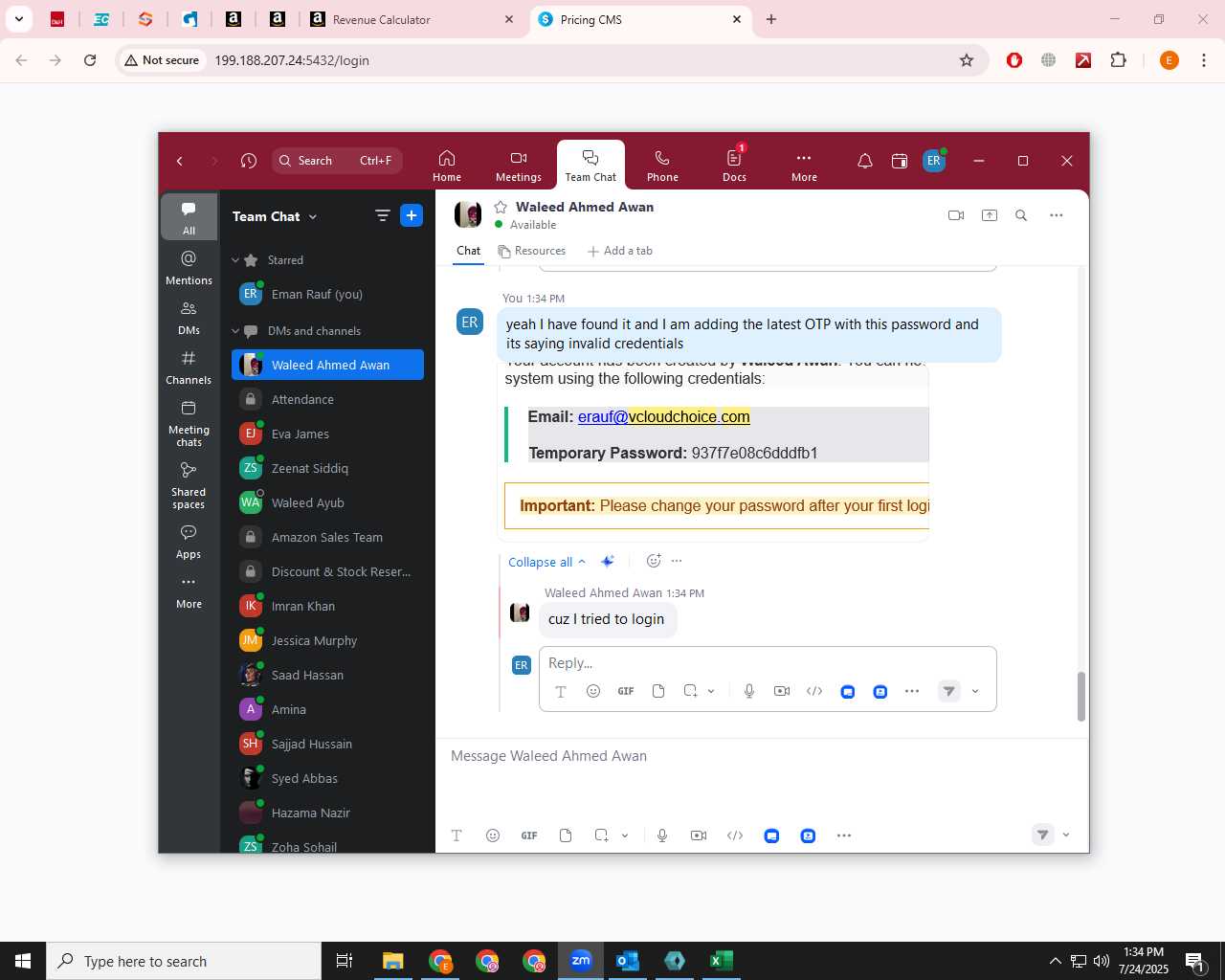Open the Imran Khan chat
Screen dimensions: 1225x980
point(327,606)
